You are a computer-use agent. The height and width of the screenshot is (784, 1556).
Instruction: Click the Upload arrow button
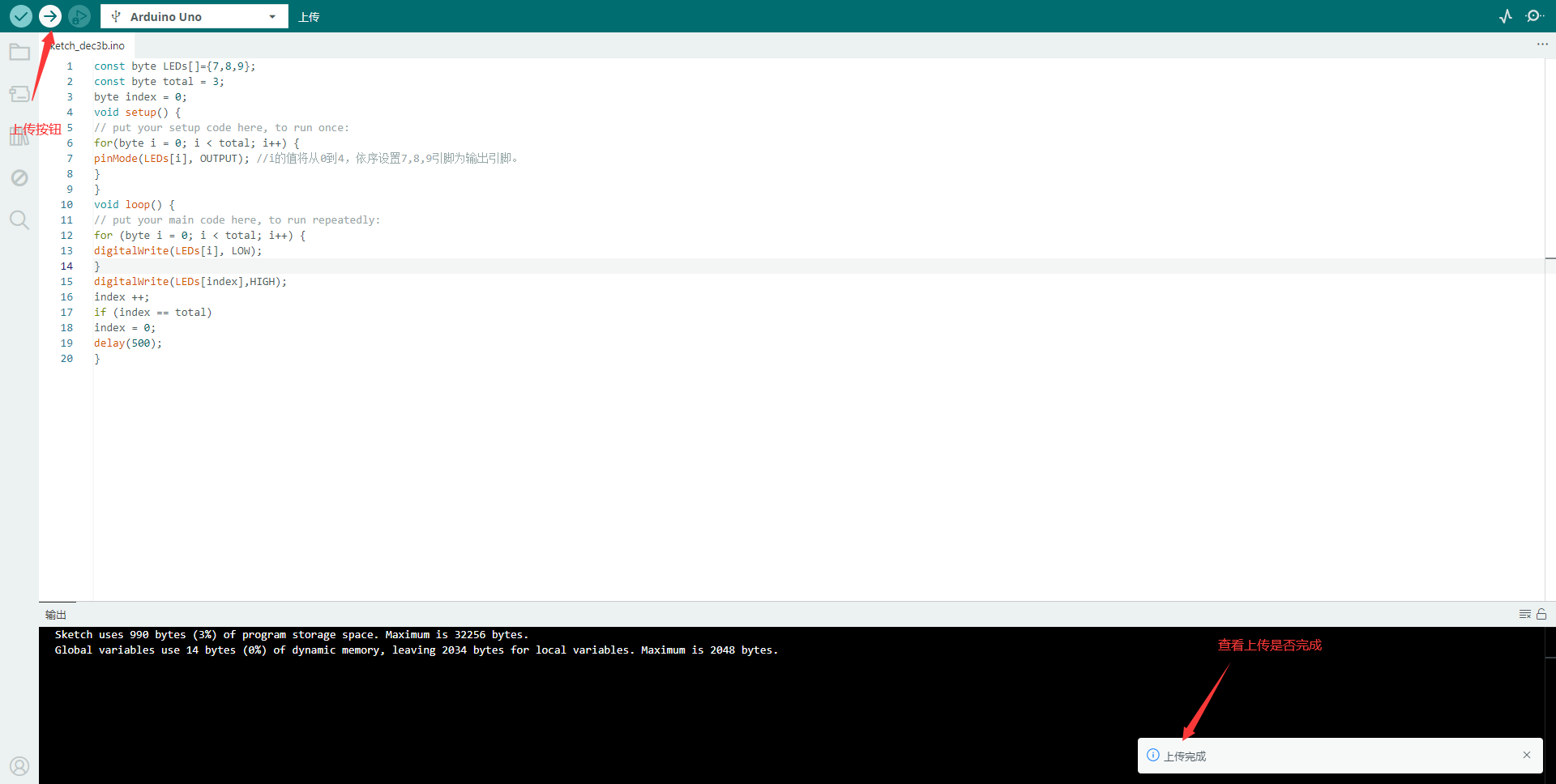coord(50,16)
